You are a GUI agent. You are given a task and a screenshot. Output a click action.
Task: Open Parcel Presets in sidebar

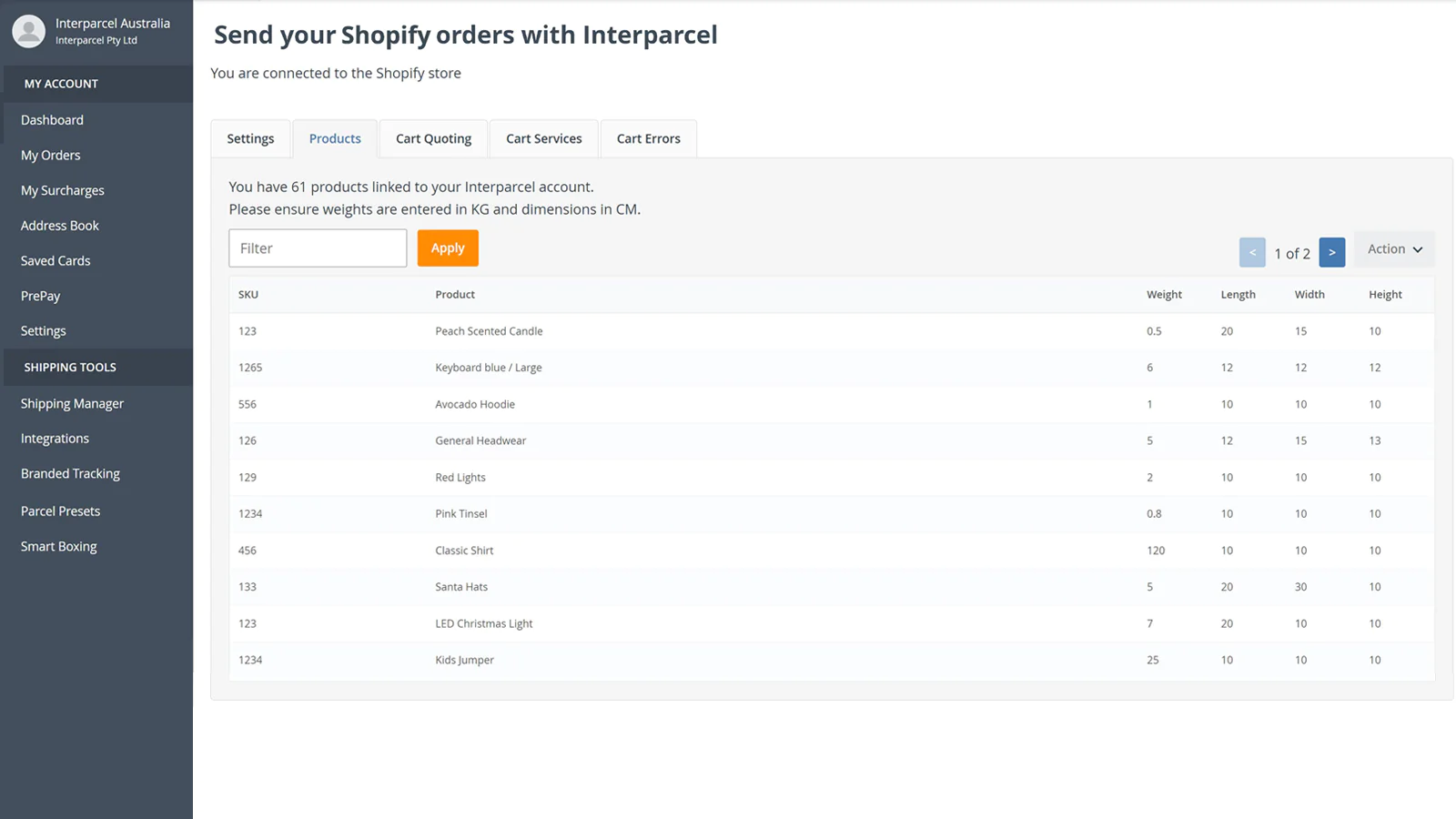point(61,511)
